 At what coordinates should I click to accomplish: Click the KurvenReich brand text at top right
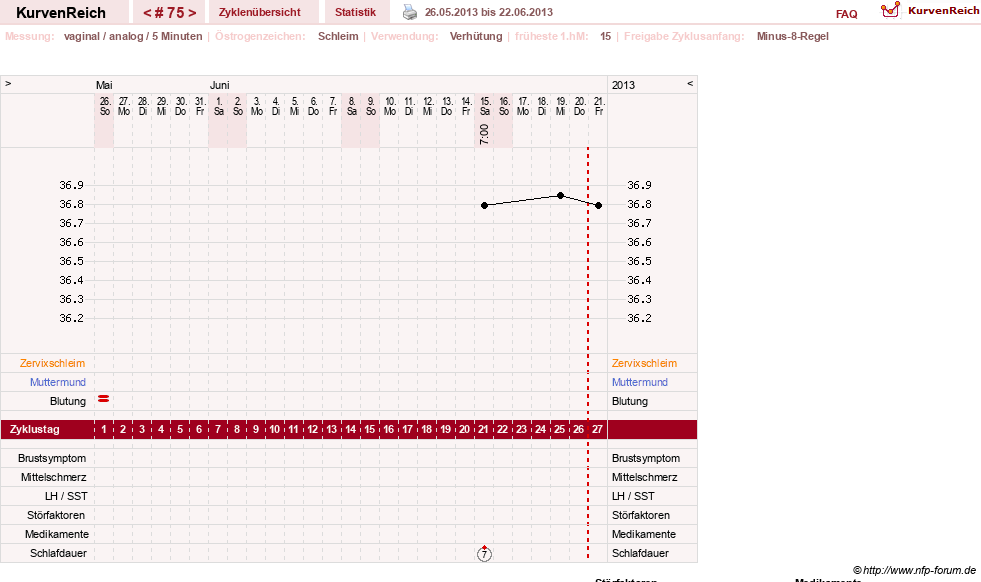click(x=944, y=11)
